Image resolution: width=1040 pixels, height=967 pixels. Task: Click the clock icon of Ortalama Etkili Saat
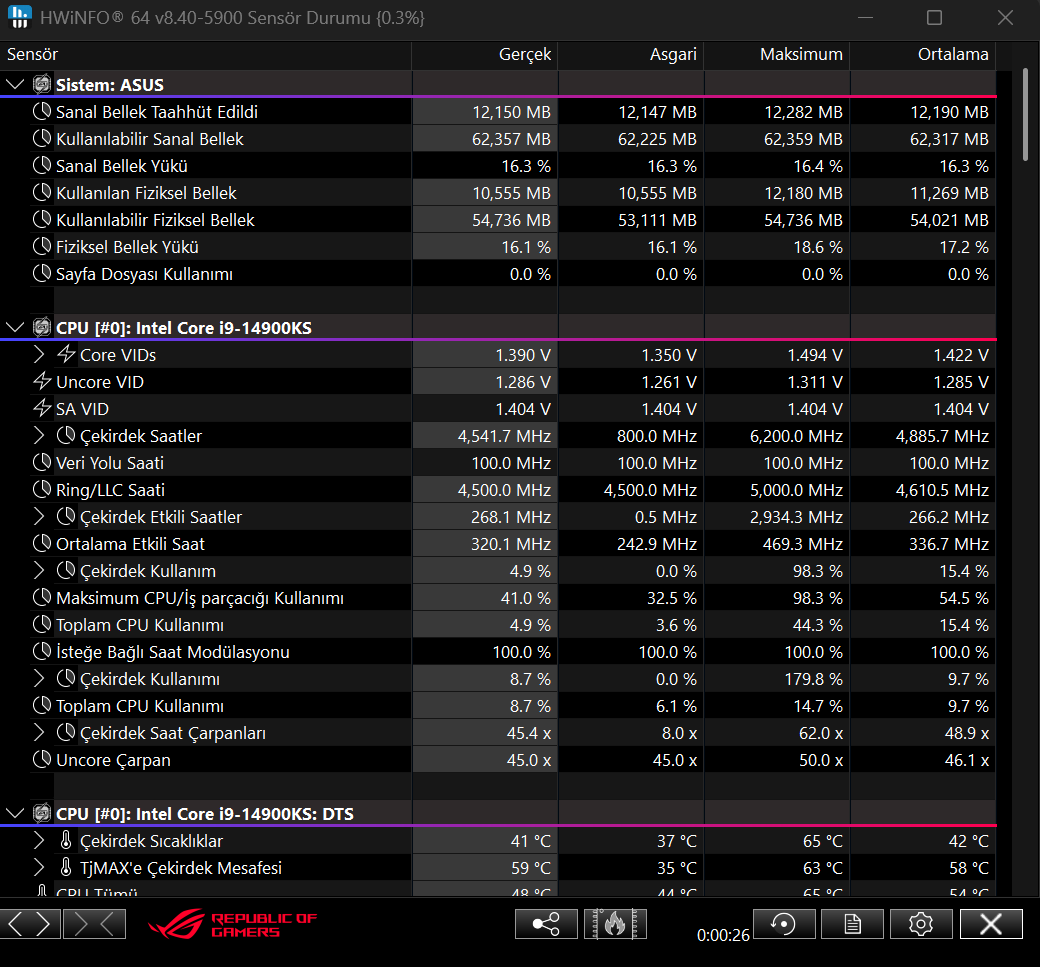point(42,543)
